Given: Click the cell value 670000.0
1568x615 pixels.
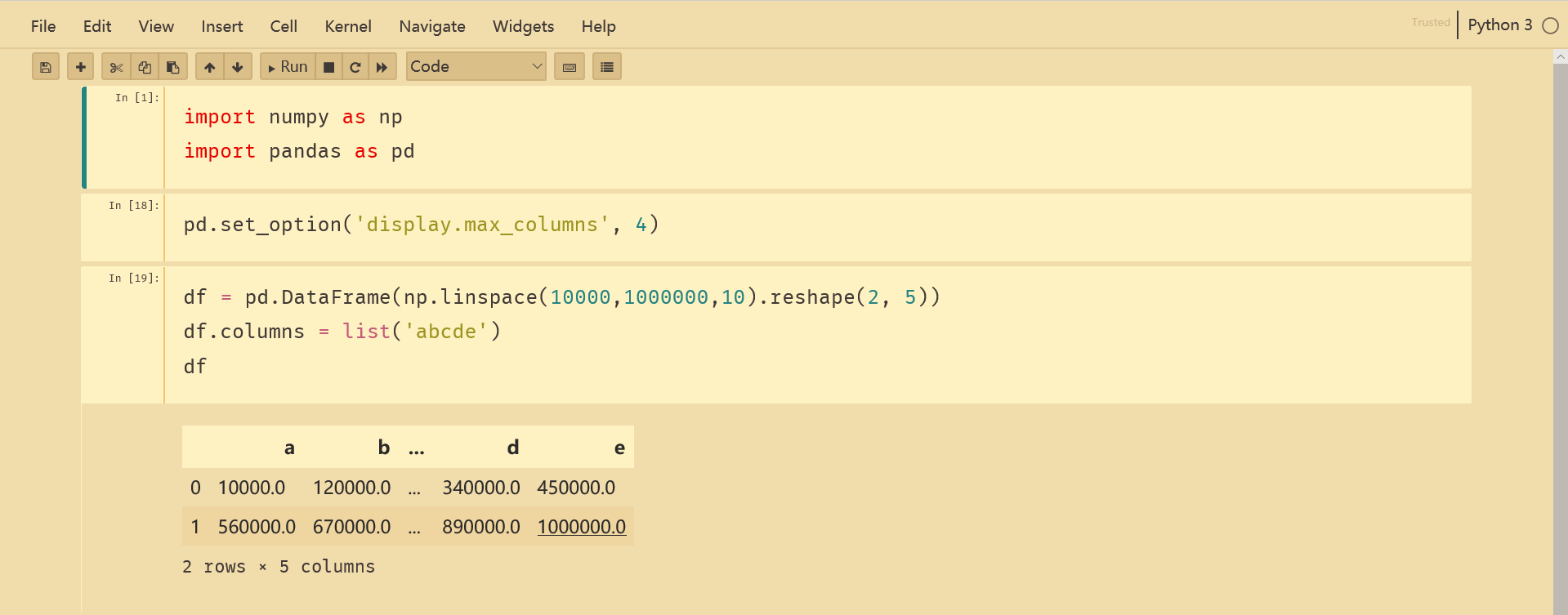Looking at the screenshot, I should (352, 527).
